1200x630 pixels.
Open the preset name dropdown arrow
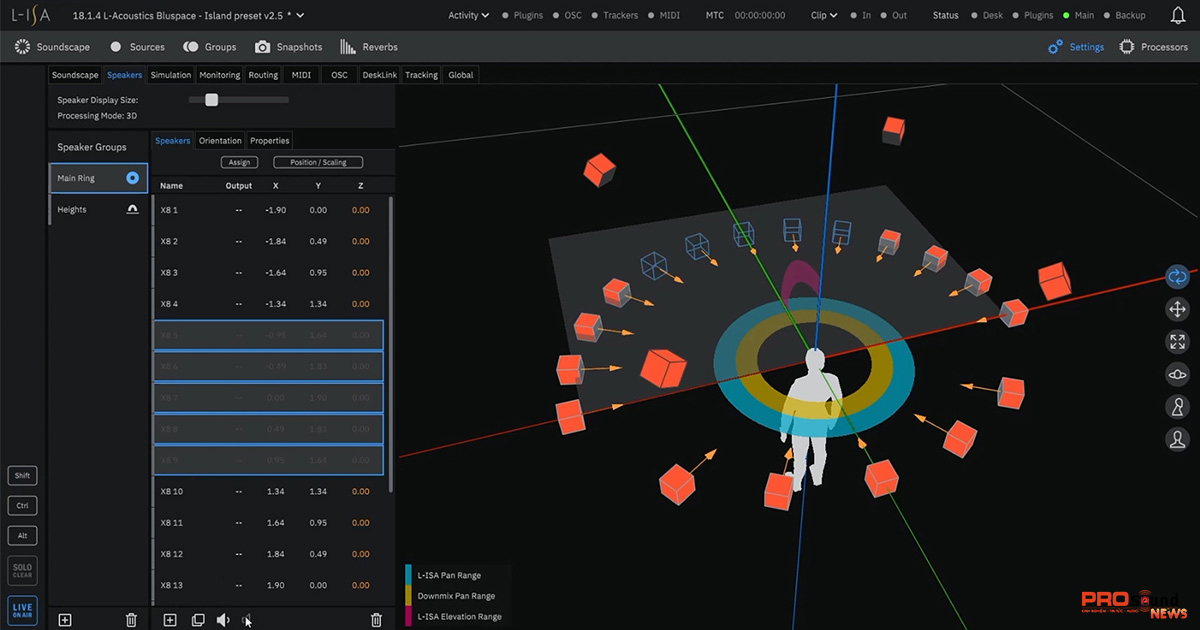(x=301, y=15)
